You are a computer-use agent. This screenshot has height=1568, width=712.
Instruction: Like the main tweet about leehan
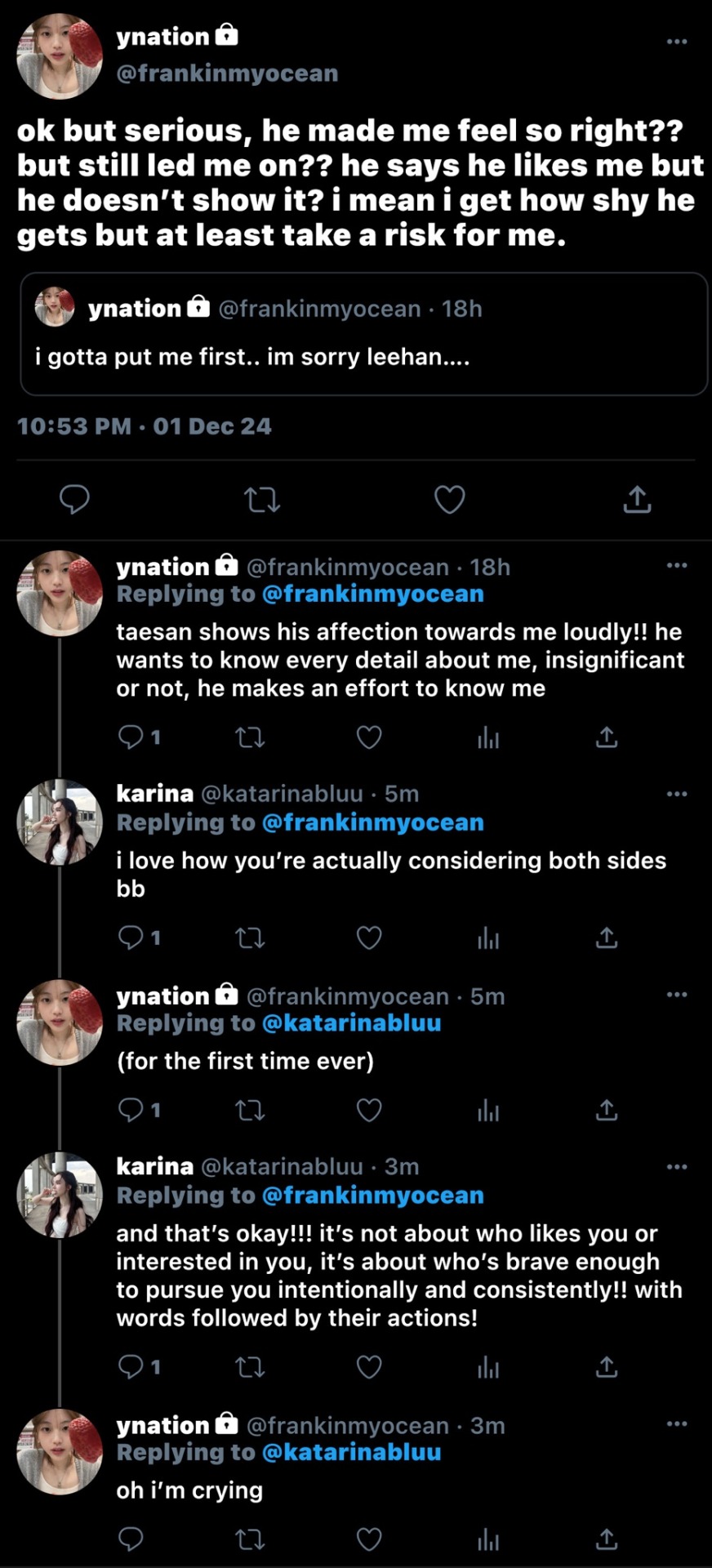click(x=449, y=499)
